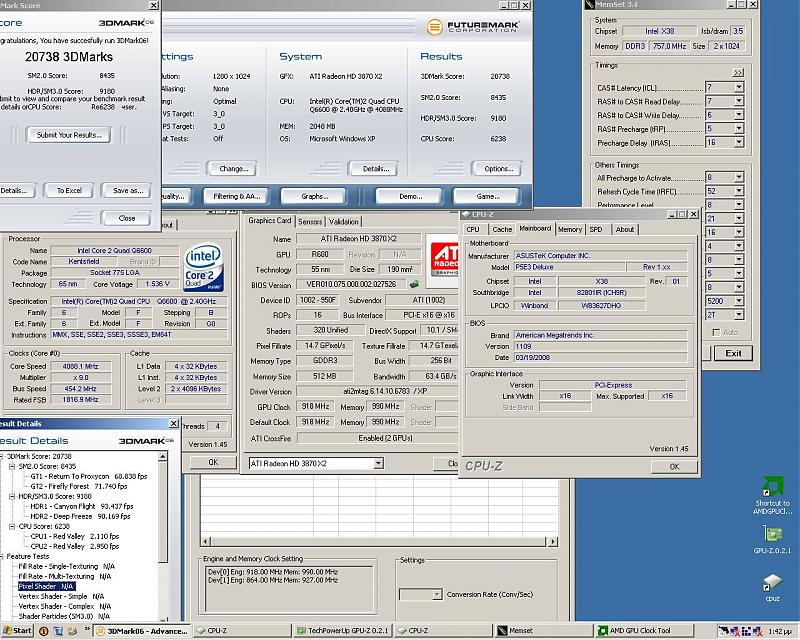
Task: Click Close in the 3DMark Score dialog
Action: 127,218
